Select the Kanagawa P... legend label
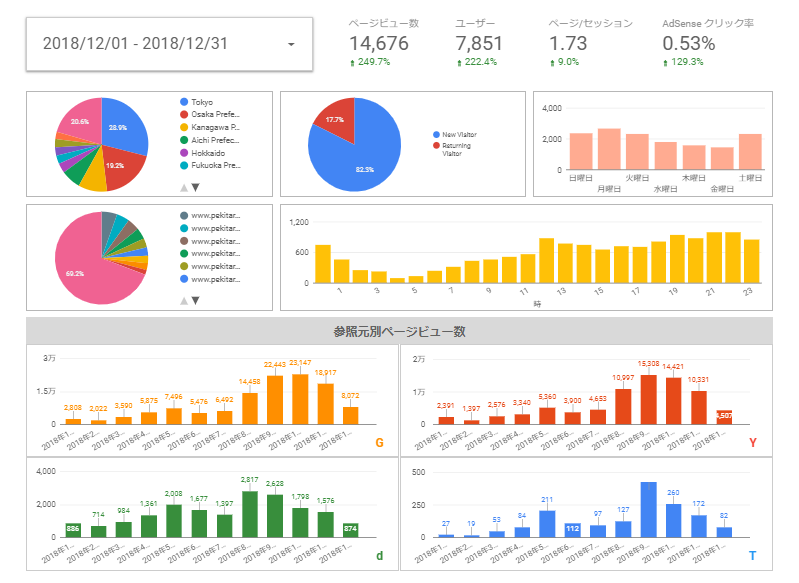 coord(215,127)
